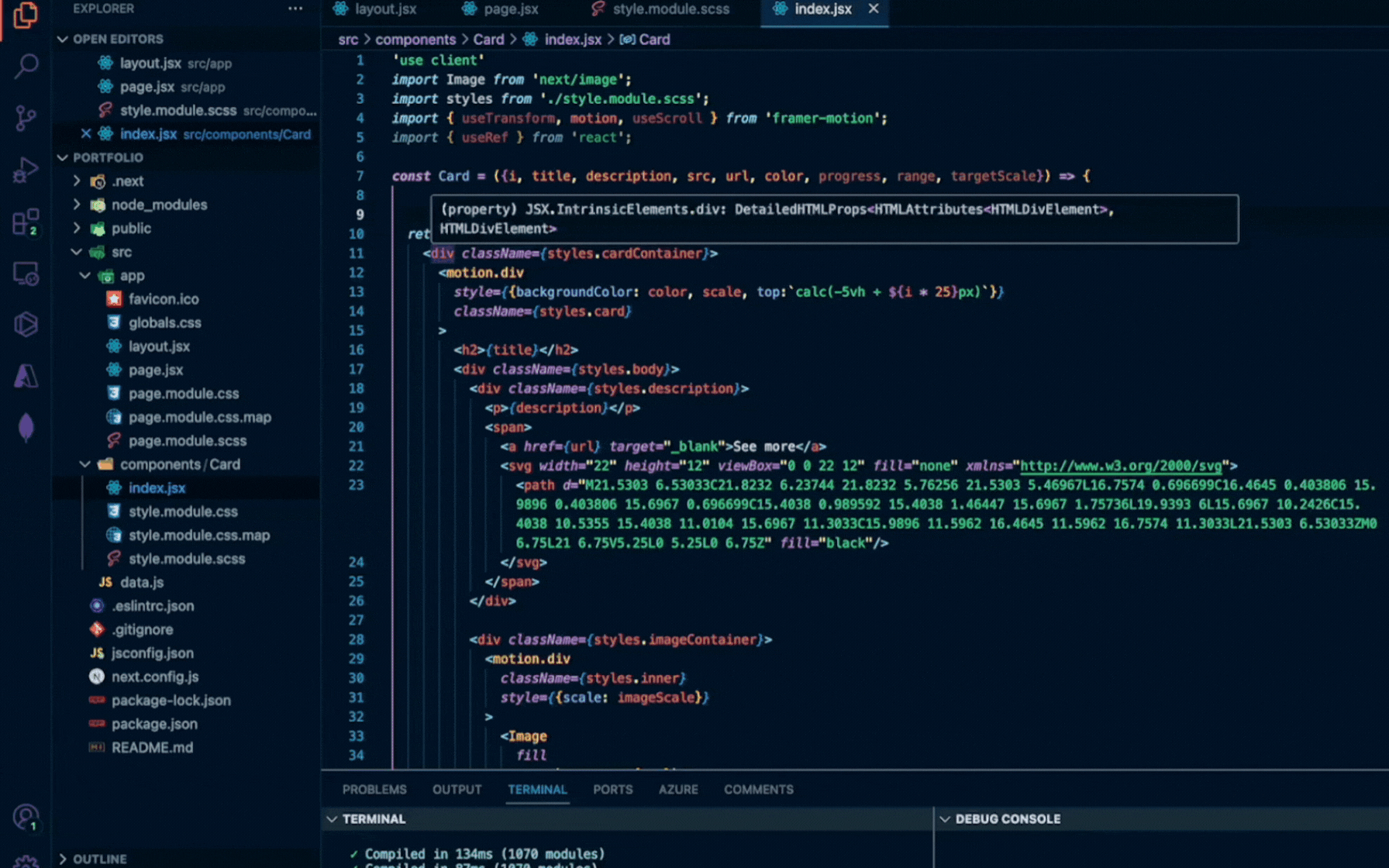Close the index.jsx editor tab
This screenshot has height=868, width=1389.
(x=874, y=9)
